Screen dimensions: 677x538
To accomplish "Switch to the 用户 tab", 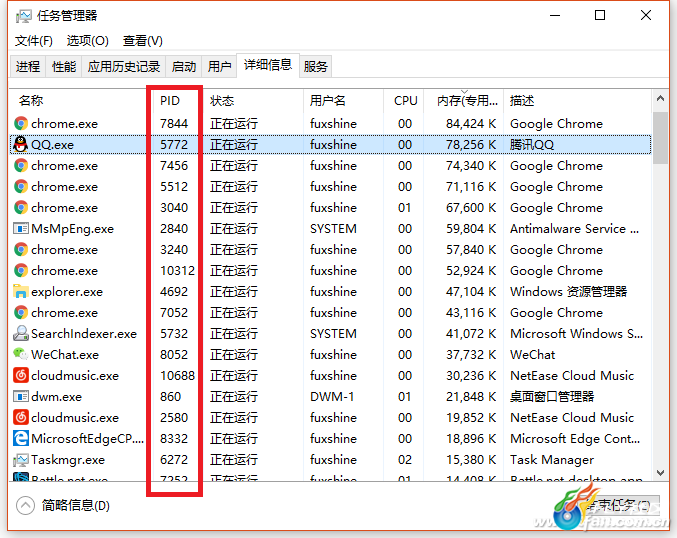I will 219,66.
